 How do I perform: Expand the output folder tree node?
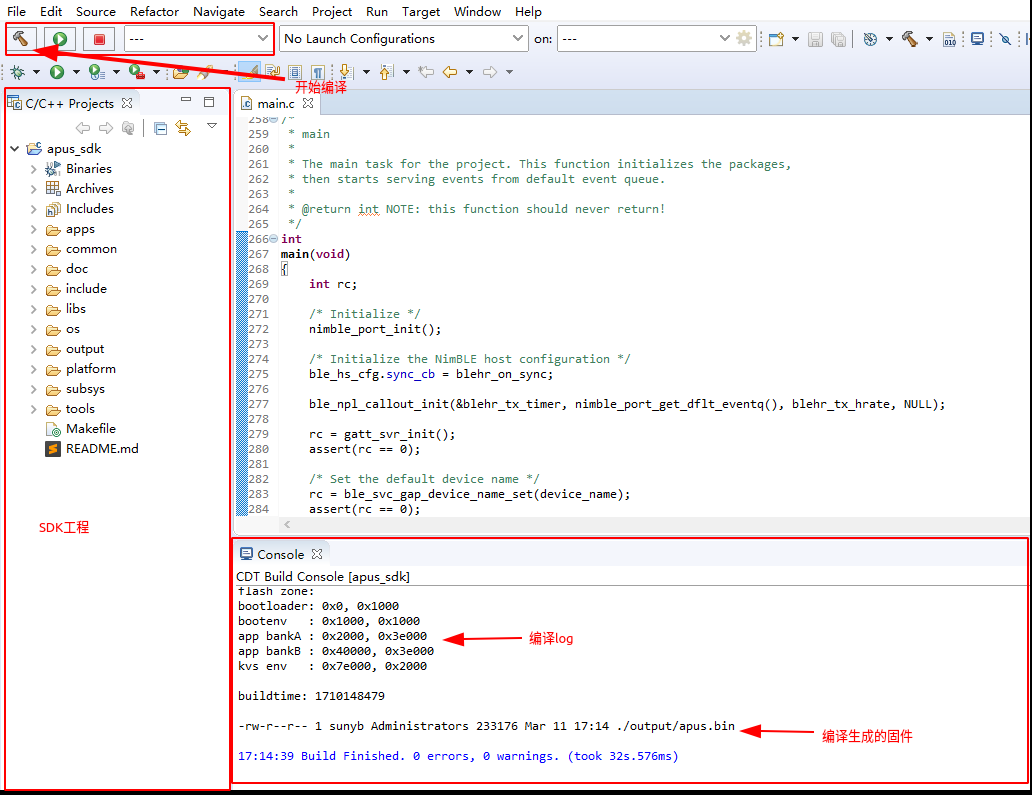(x=34, y=349)
